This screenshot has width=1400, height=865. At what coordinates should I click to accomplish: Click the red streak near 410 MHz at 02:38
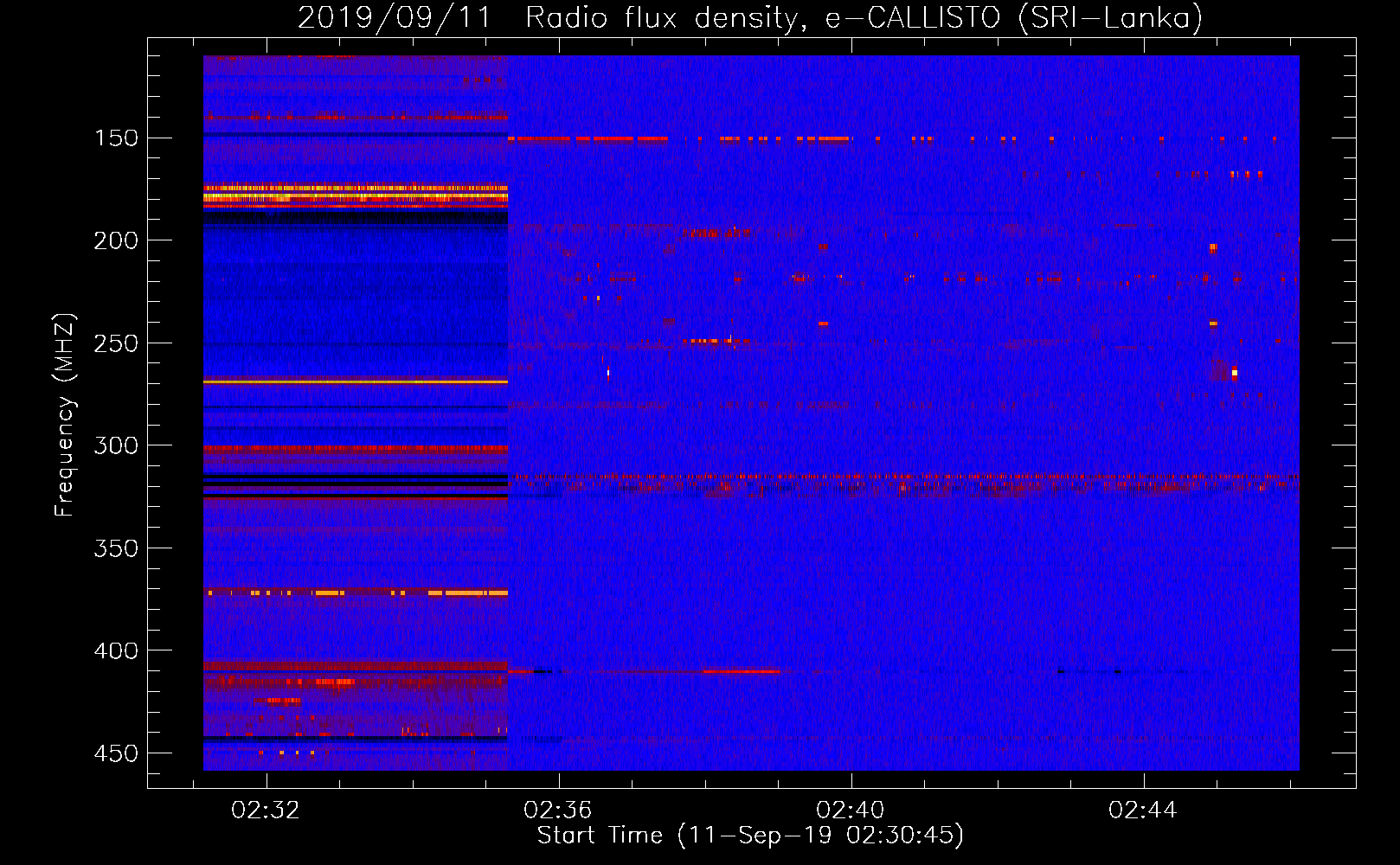(741, 671)
